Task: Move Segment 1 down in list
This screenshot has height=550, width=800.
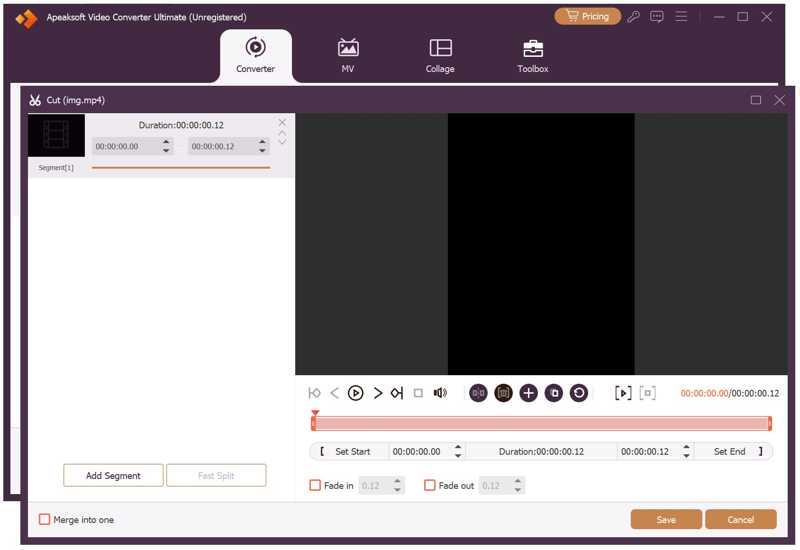Action: (282, 142)
